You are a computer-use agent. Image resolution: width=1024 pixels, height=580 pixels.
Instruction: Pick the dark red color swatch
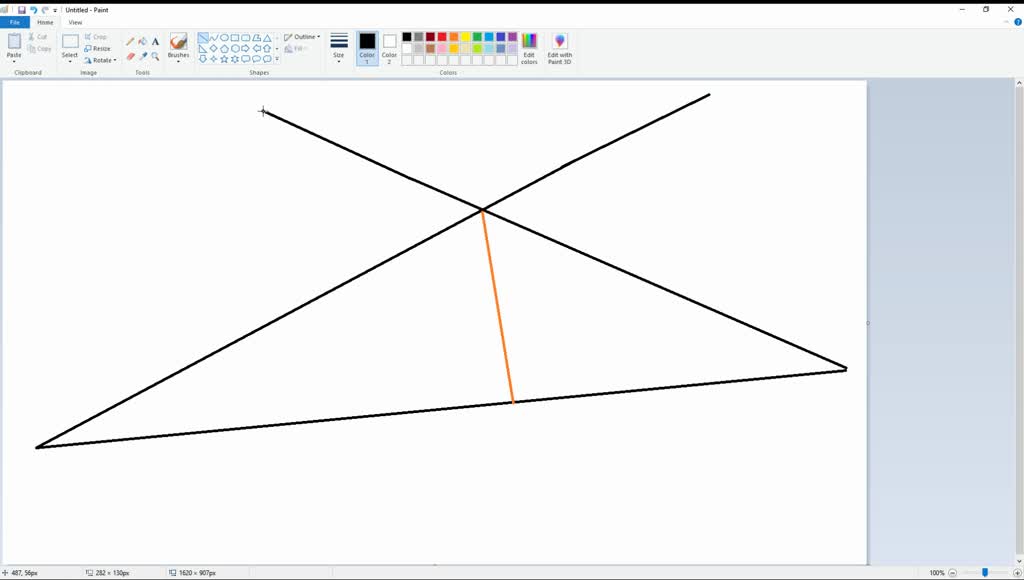tap(430, 37)
